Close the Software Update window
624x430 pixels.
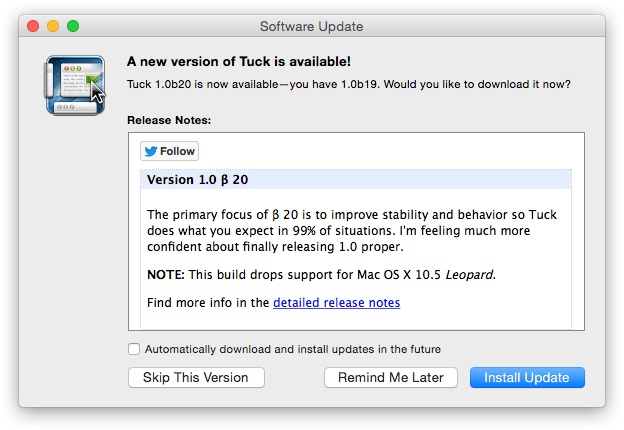(x=34, y=26)
